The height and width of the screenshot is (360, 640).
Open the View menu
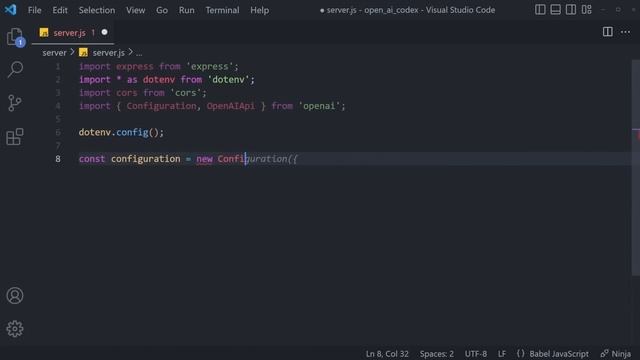click(x=136, y=10)
